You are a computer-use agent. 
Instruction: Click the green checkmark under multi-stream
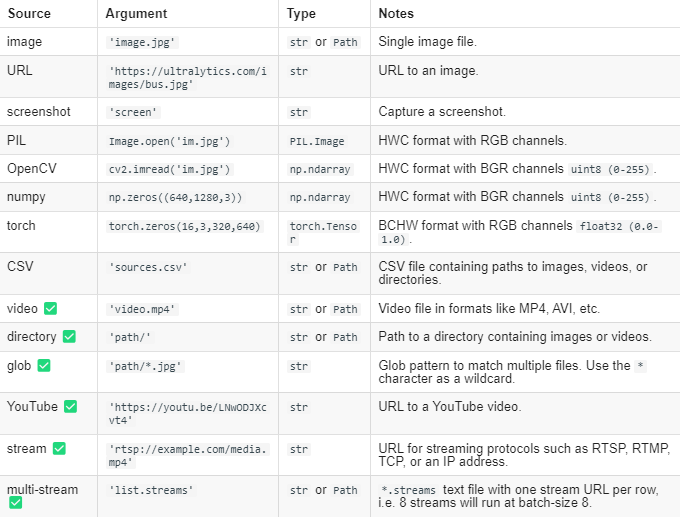[16, 503]
